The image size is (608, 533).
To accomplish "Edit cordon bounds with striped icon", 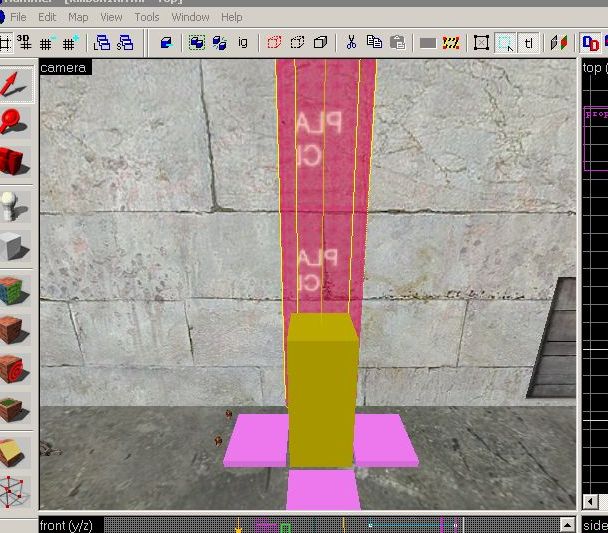I will 451,43.
